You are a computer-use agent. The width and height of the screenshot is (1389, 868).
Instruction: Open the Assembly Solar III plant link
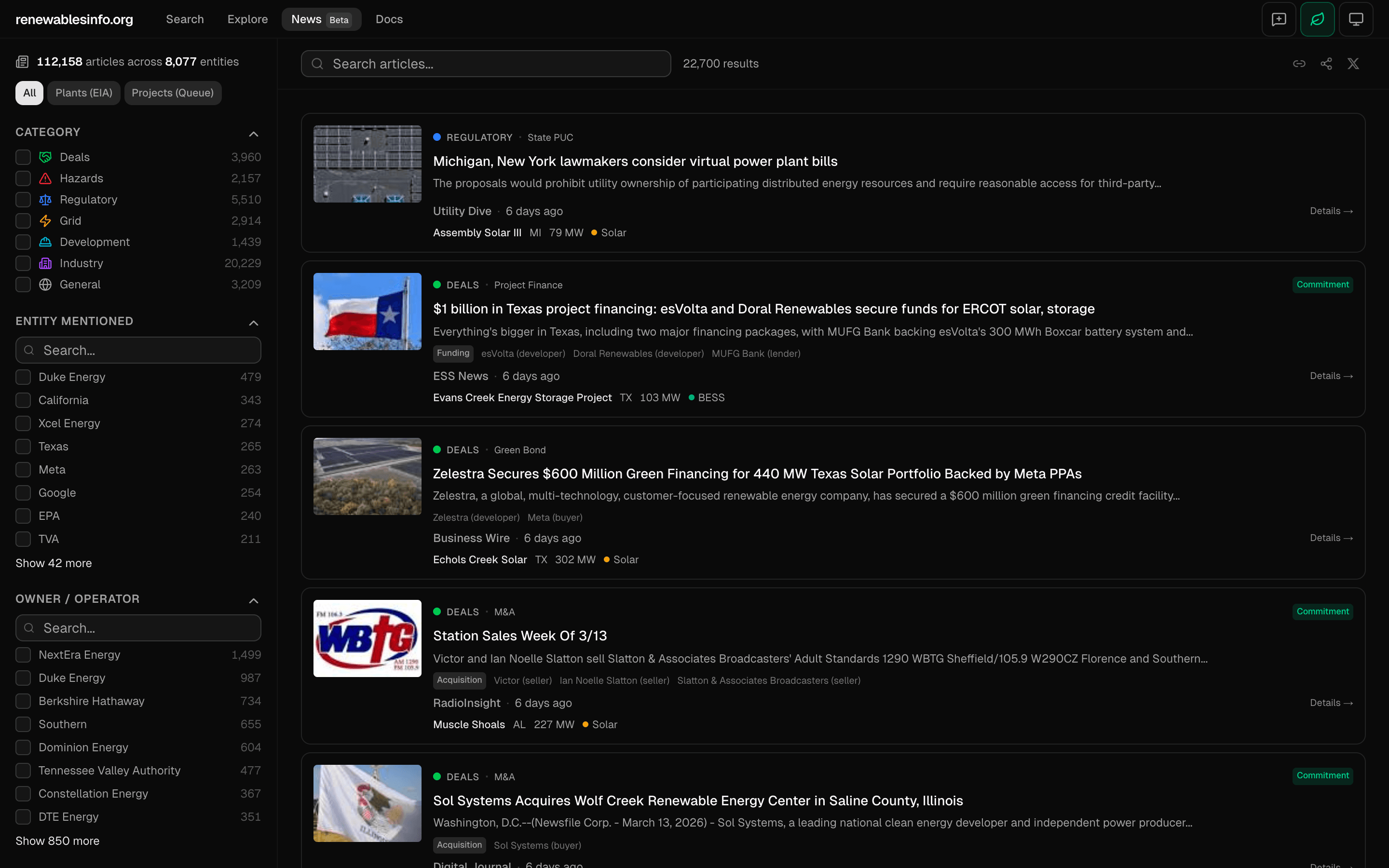point(477,232)
